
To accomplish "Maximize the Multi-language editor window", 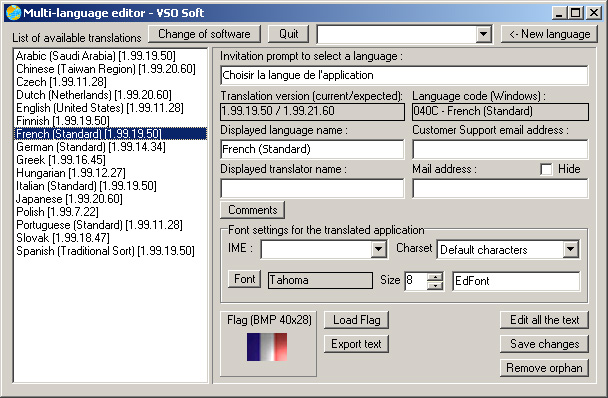I will pyautogui.click(x=576, y=13).
